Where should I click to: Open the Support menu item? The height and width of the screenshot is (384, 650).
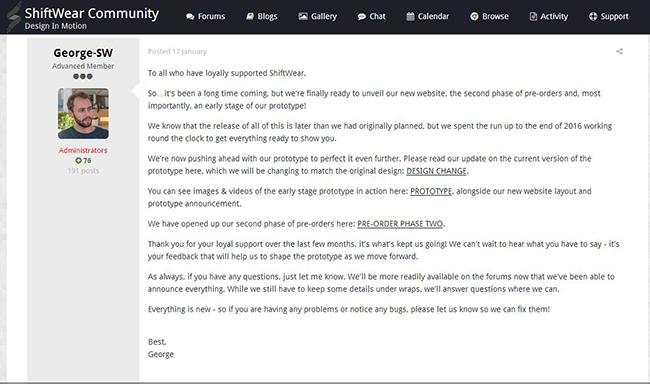pos(609,16)
